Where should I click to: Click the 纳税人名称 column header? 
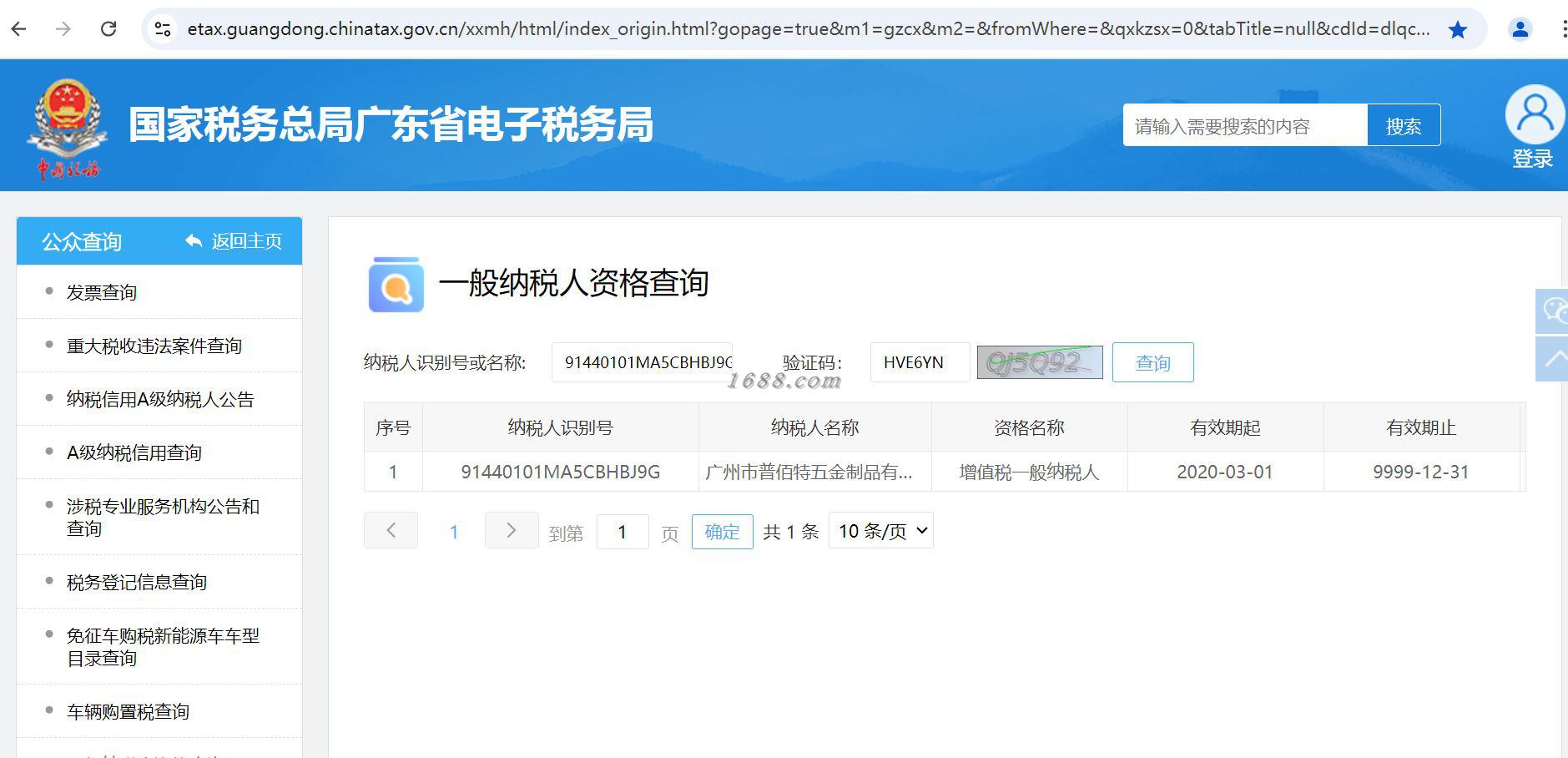click(815, 427)
